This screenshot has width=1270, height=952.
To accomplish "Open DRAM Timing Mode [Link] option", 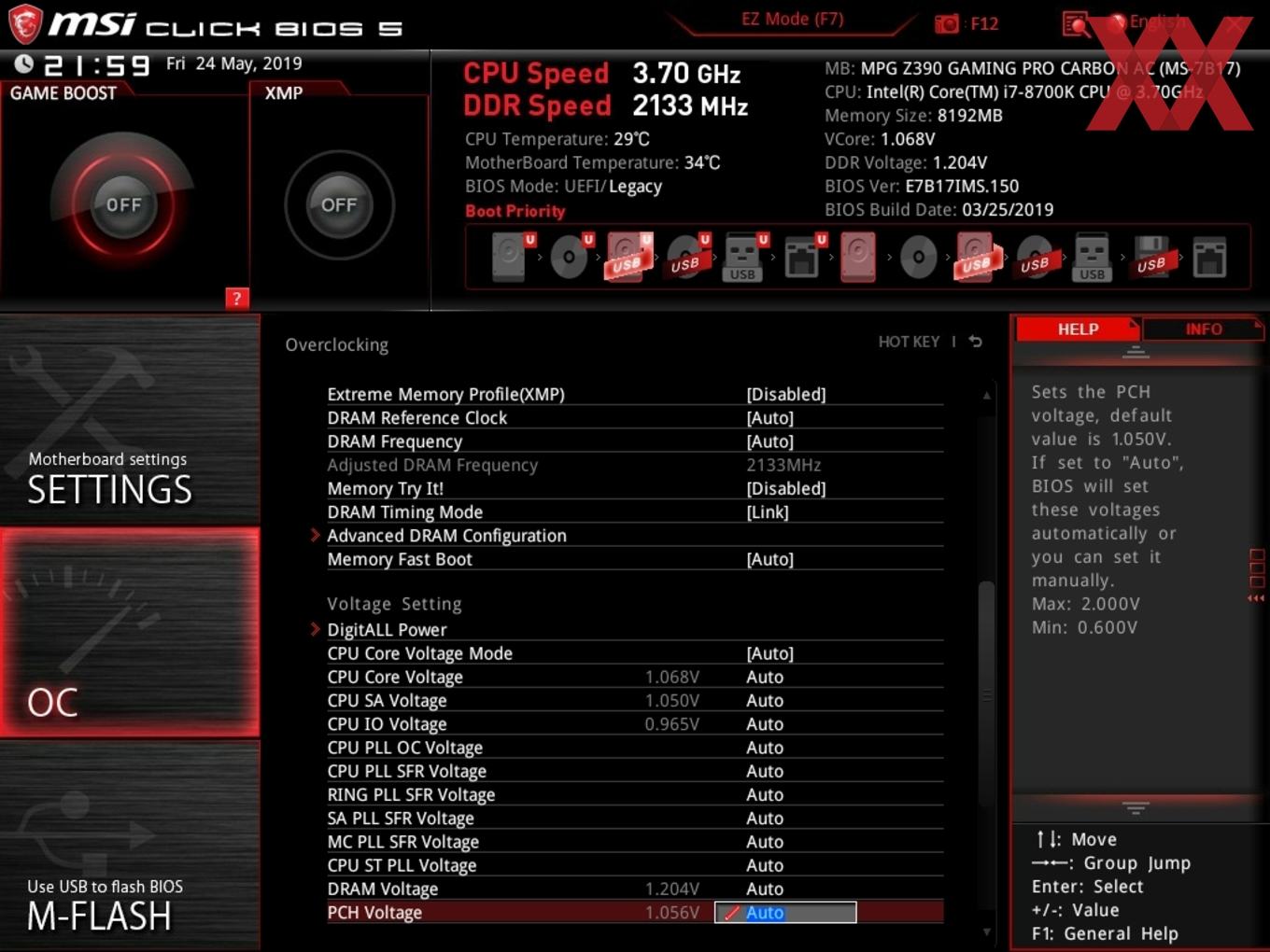I will (635, 512).
